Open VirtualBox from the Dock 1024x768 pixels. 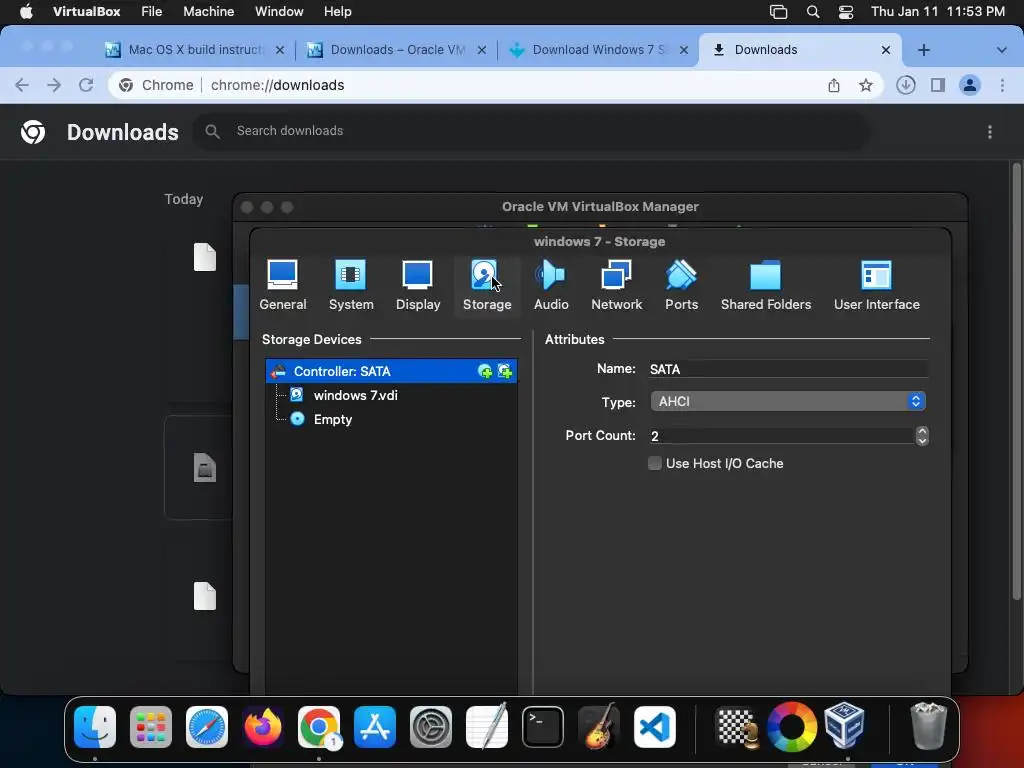(x=844, y=725)
